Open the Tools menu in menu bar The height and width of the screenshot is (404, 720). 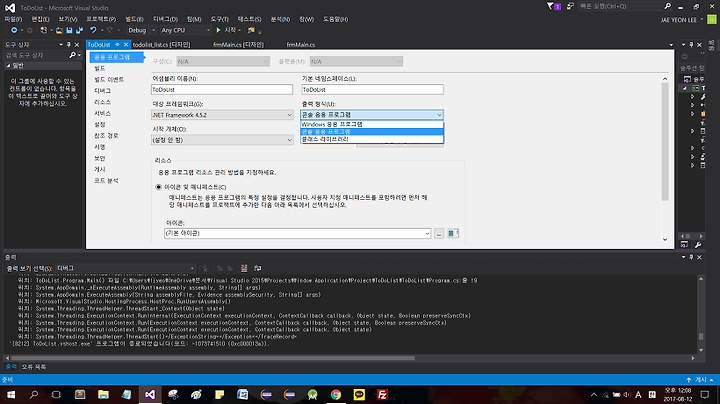coord(219,19)
